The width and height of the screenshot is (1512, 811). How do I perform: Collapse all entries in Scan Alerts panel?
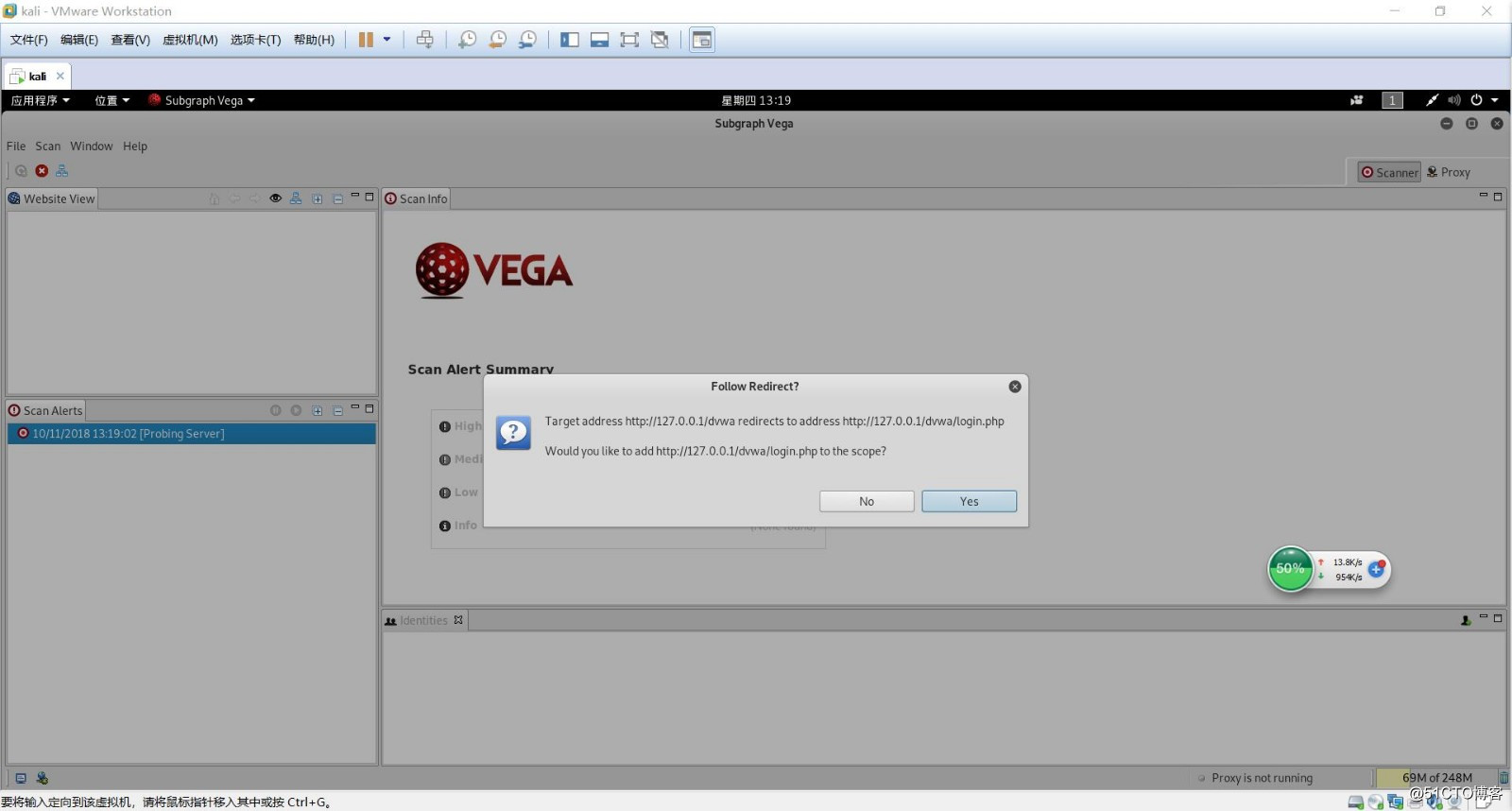(x=338, y=410)
